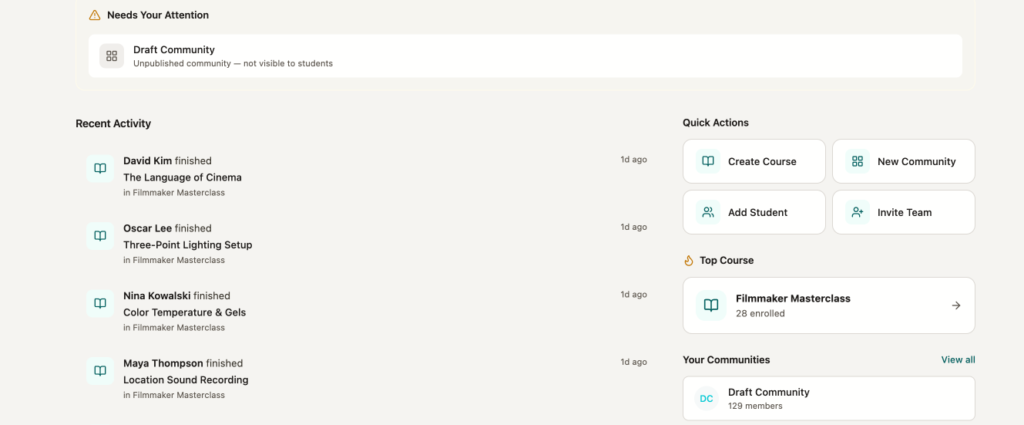
Task: Open The Language of Cinema lesson activity
Action: click(x=182, y=177)
